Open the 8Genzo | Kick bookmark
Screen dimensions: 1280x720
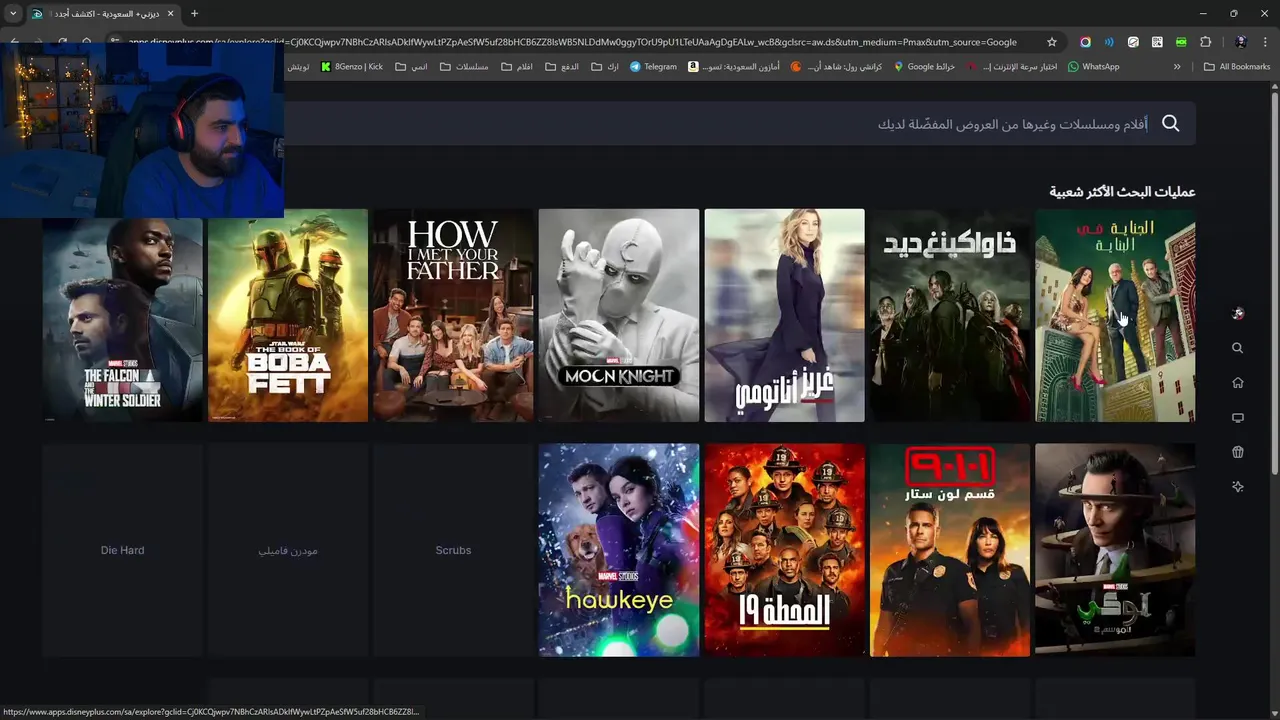(x=352, y=67)
